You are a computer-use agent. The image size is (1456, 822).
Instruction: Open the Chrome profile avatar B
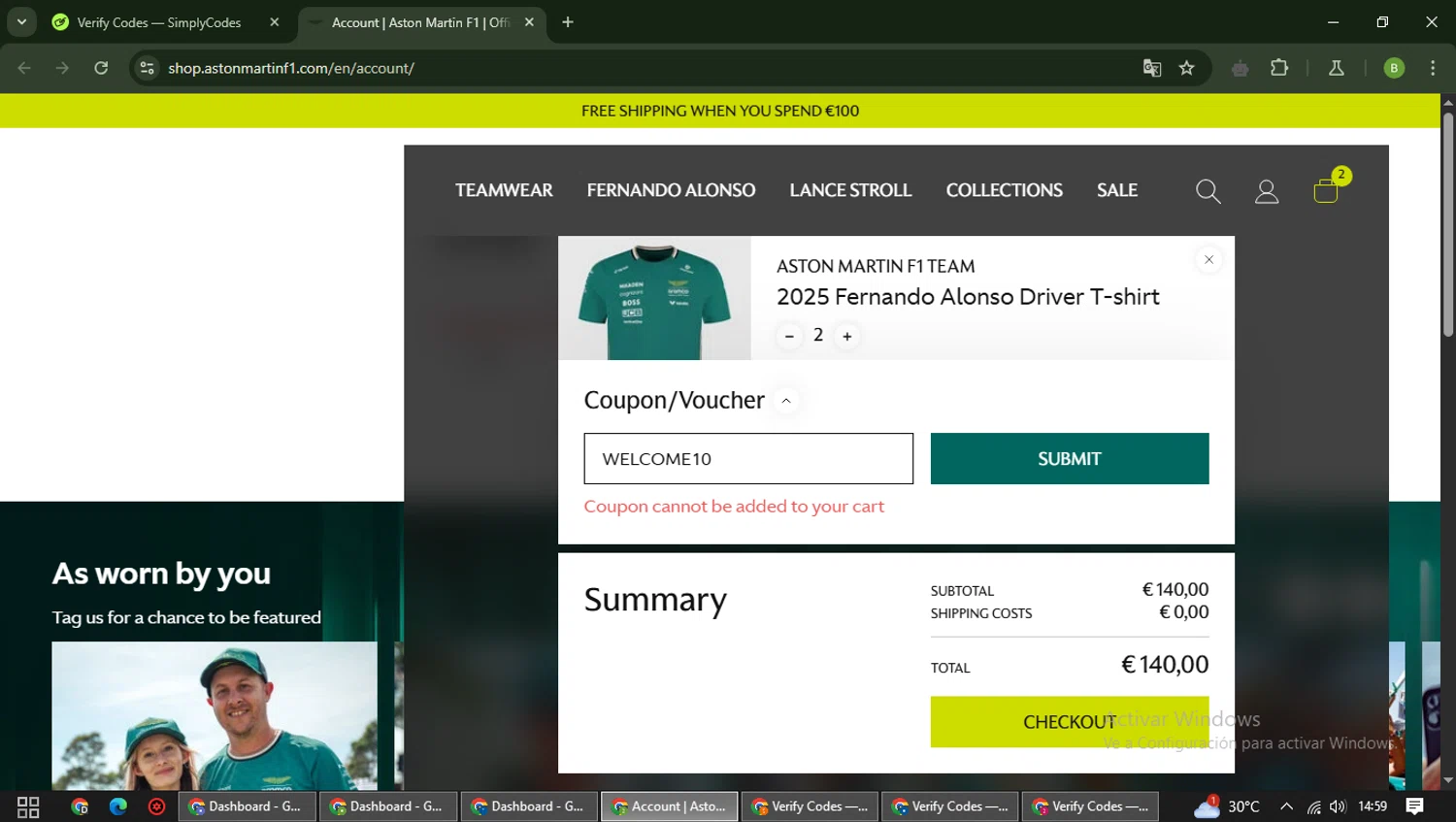[1394, 68]
